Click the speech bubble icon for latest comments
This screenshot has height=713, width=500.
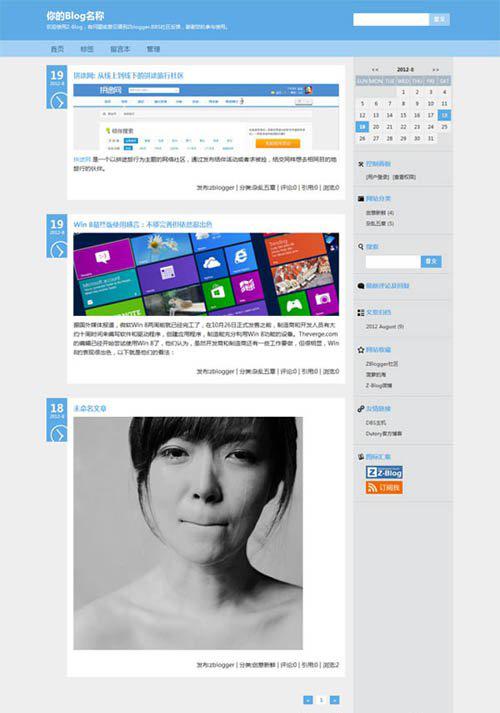click(361, 286)
